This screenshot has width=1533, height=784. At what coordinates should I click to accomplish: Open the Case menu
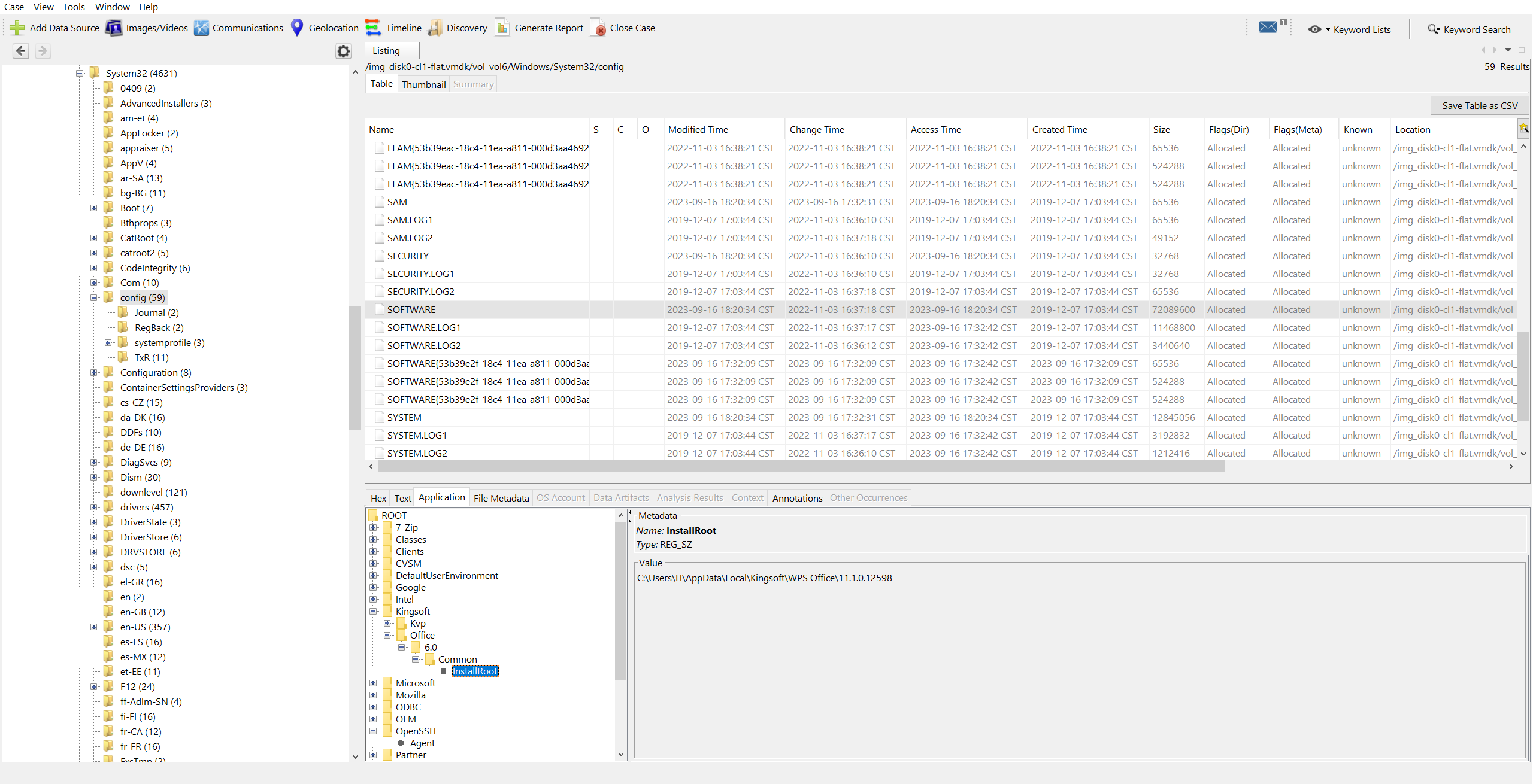(x=14, y=7)
